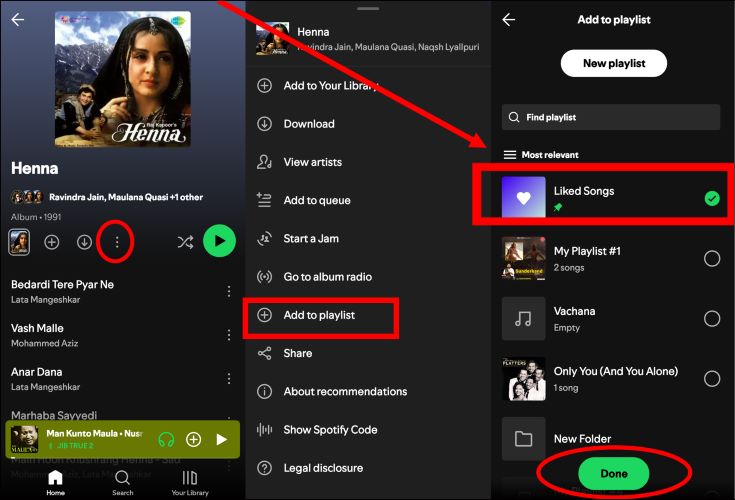
Task: Switch to the Home tab
Action: pos(55,483)
